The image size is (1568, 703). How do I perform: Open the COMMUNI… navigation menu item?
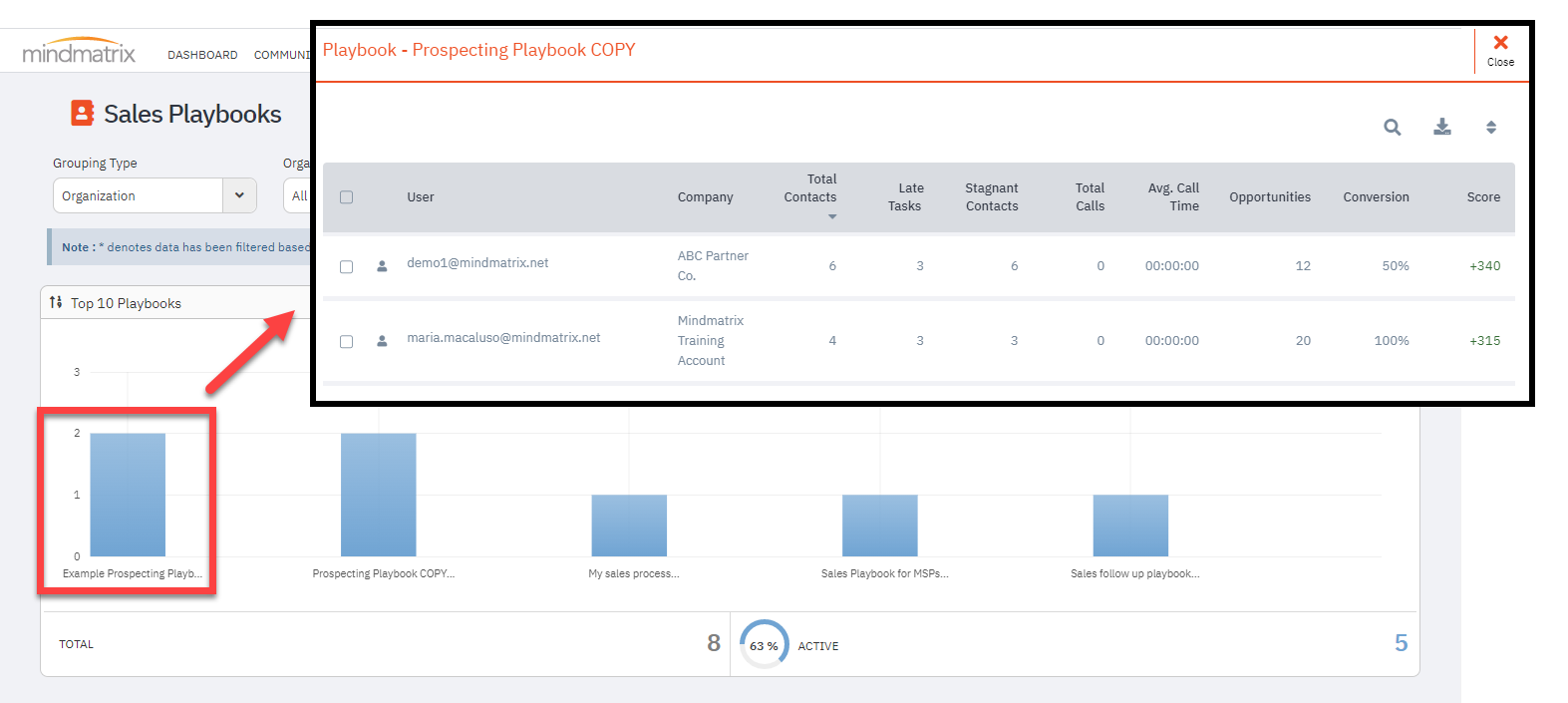click(x=282, y=55)
